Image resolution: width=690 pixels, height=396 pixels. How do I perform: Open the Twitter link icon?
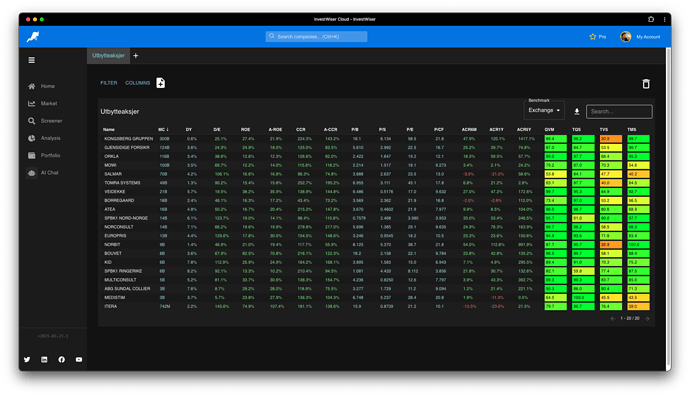[x=27, y=359]
